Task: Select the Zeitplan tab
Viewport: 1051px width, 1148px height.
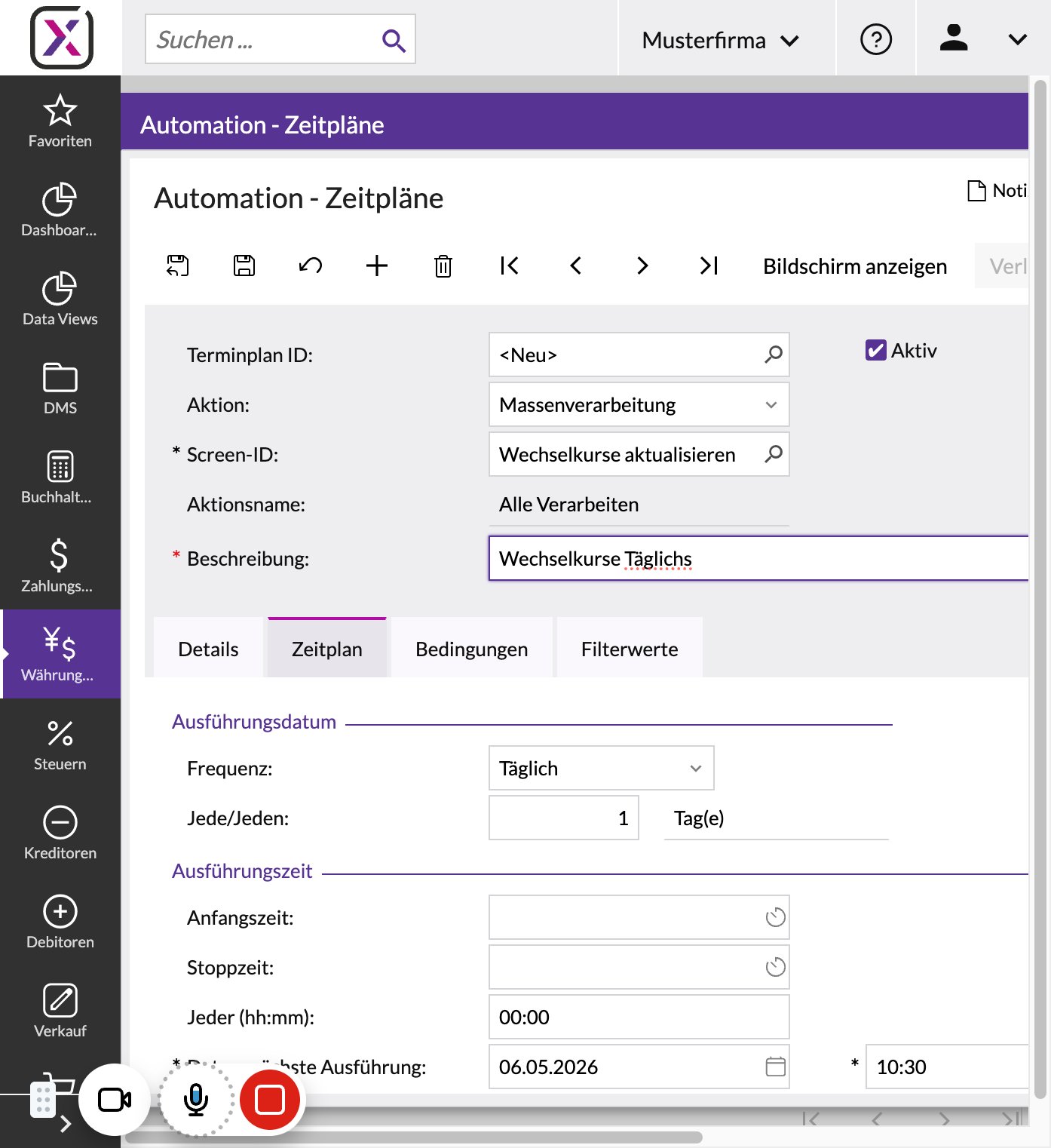Action: click(327, 649)
